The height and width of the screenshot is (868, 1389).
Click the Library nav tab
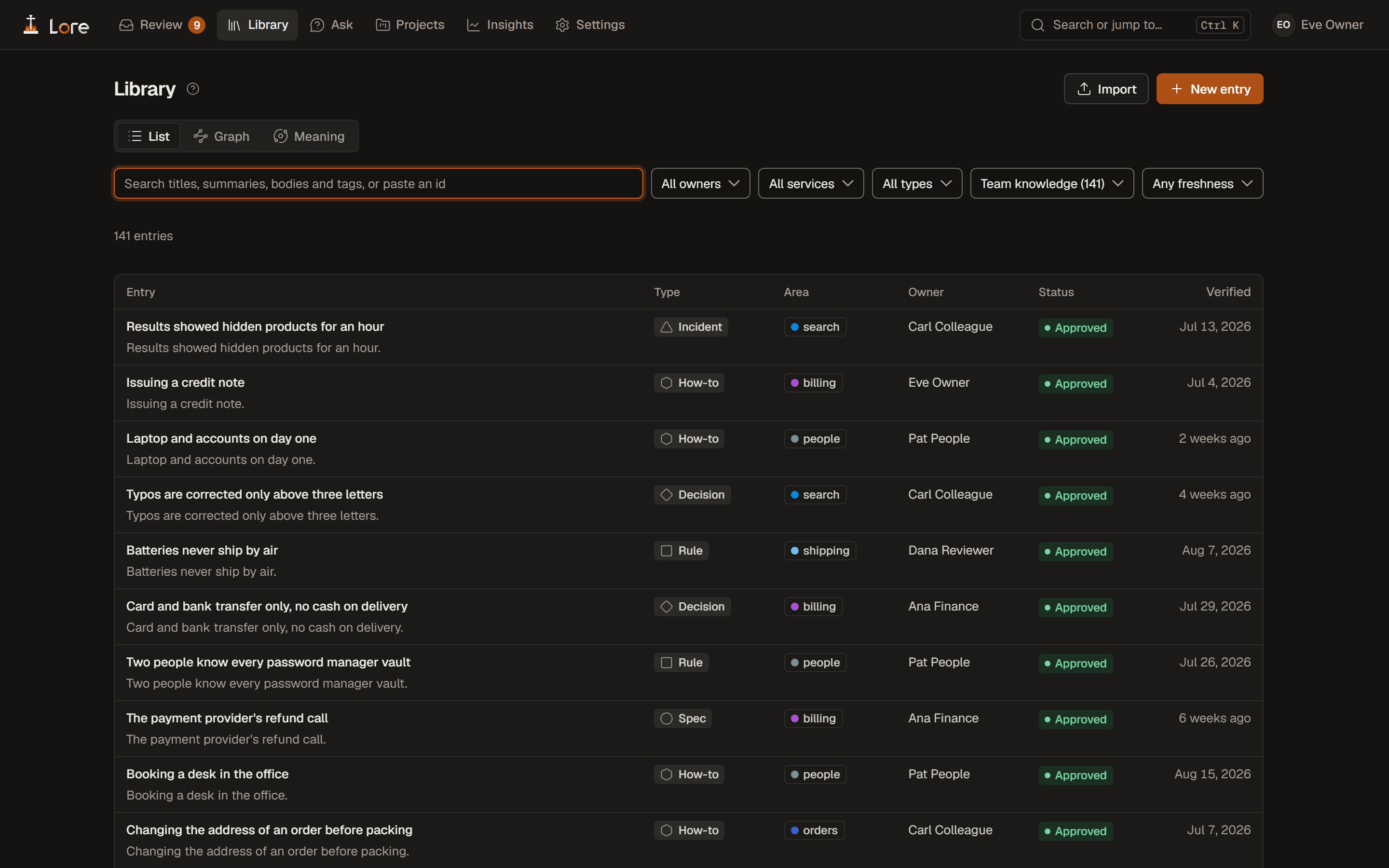(258, 25)
